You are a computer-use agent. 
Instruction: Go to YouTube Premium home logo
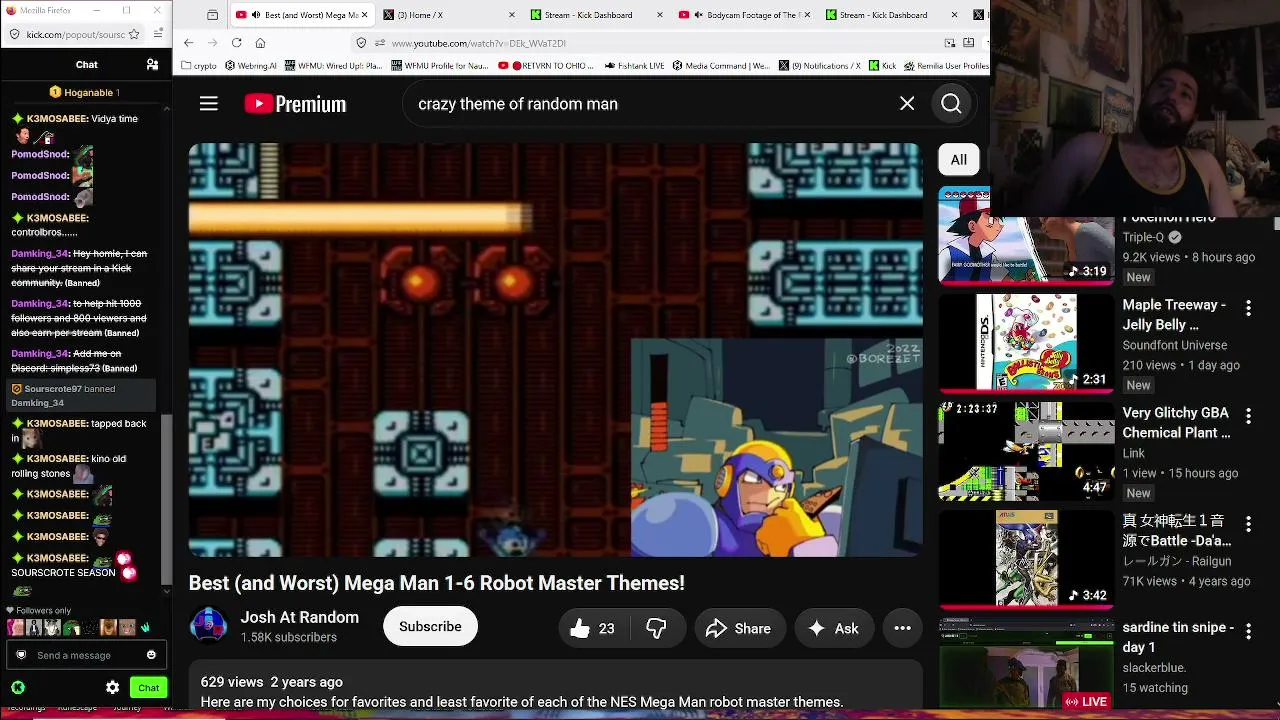295,104
